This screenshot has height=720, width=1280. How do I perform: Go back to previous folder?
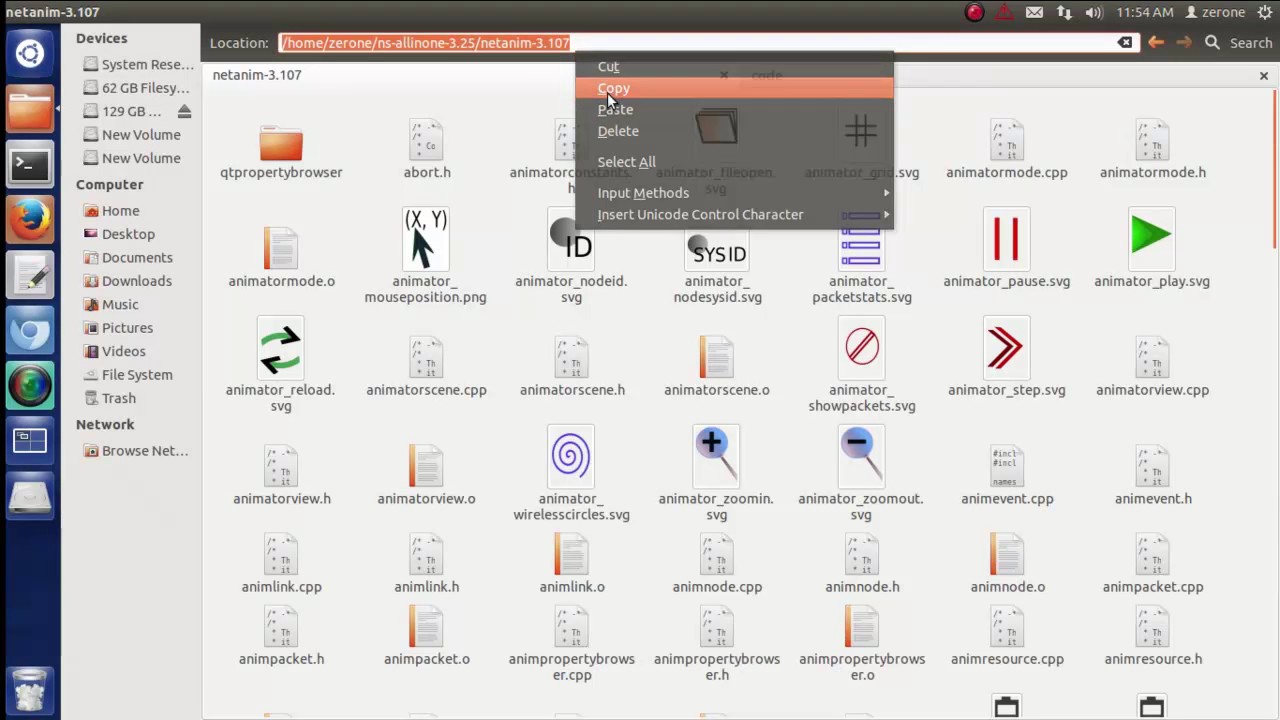click(x=1156, y=43)
